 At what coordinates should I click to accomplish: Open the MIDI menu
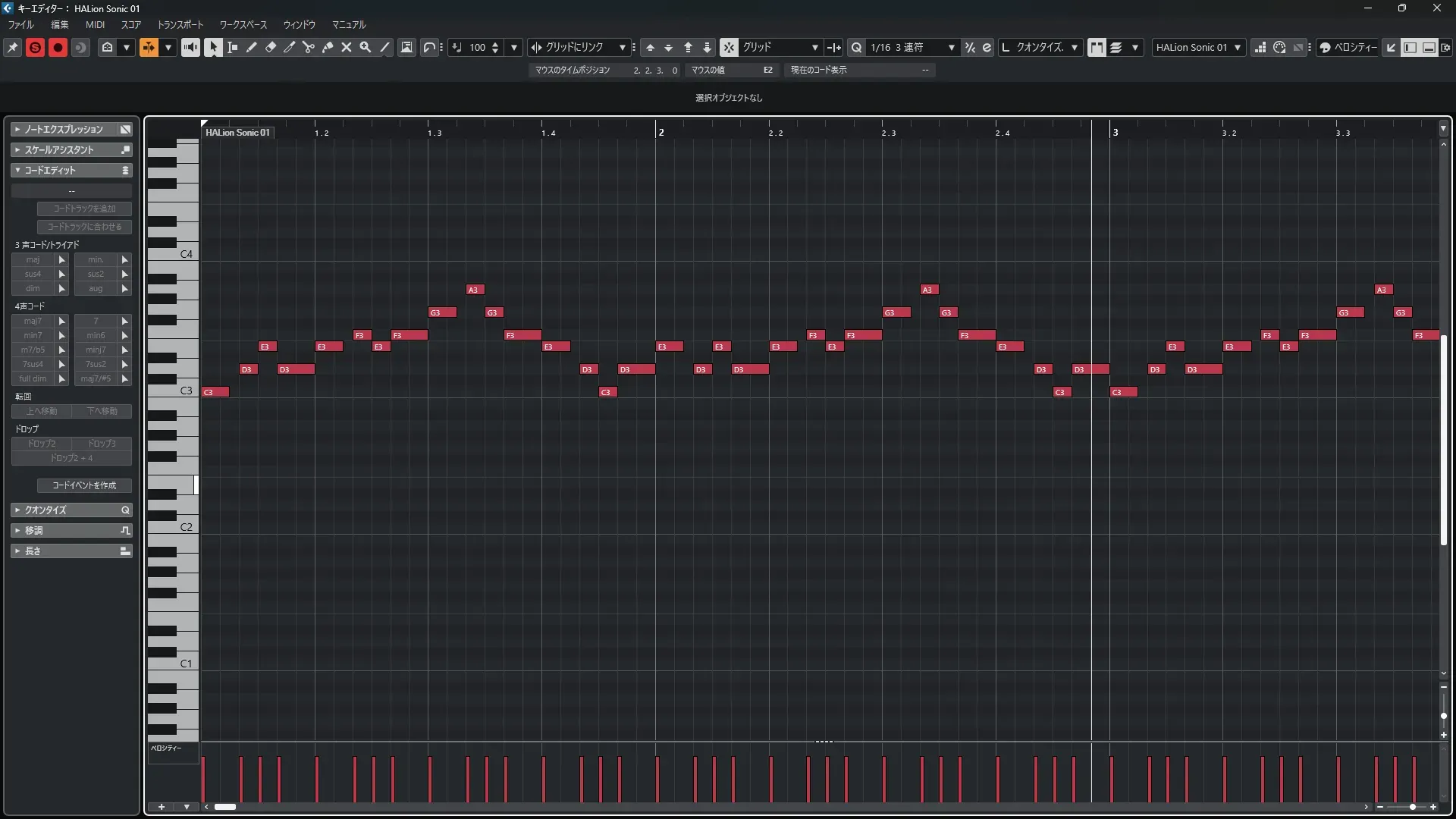[95, 24]
